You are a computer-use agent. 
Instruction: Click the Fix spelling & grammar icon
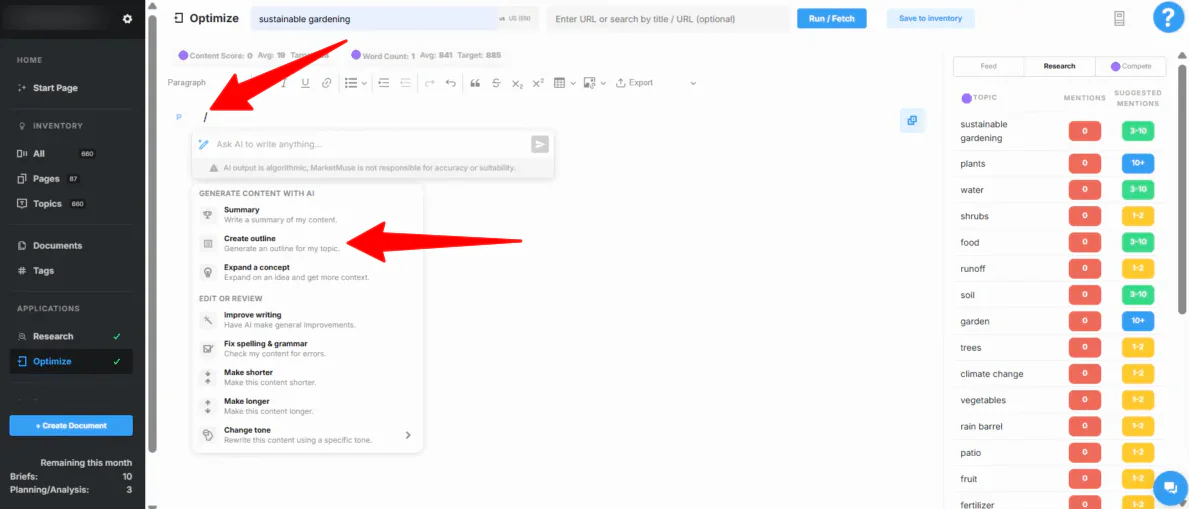click(207, 348)
